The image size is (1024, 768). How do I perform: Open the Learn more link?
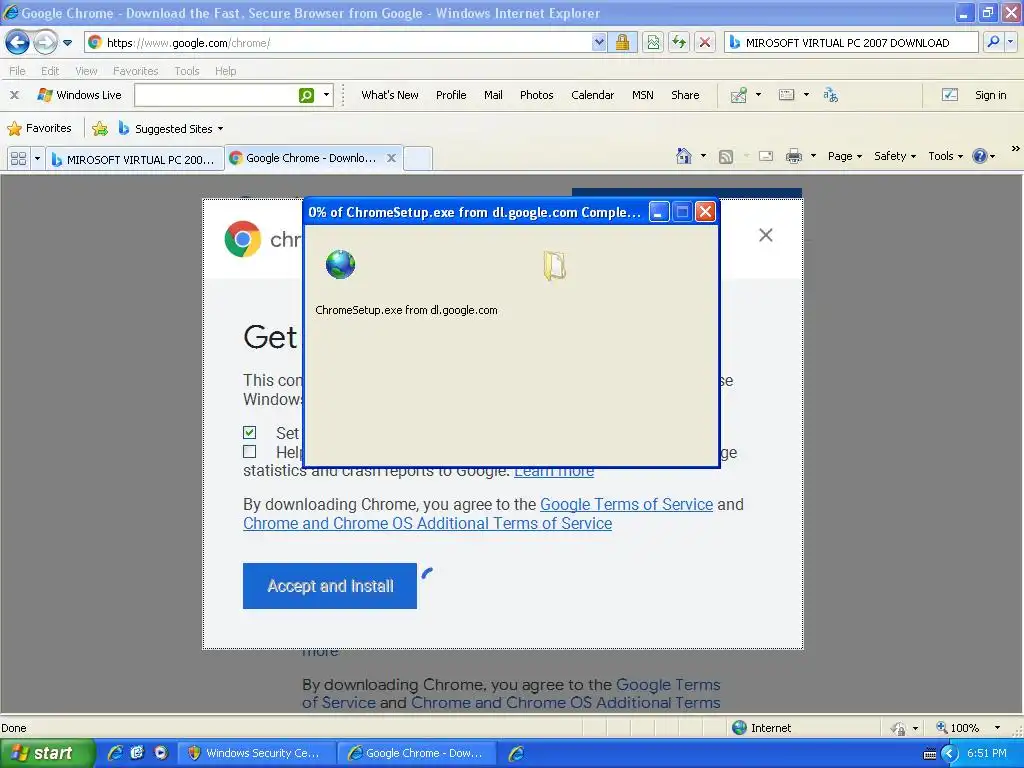pos(554,472)
